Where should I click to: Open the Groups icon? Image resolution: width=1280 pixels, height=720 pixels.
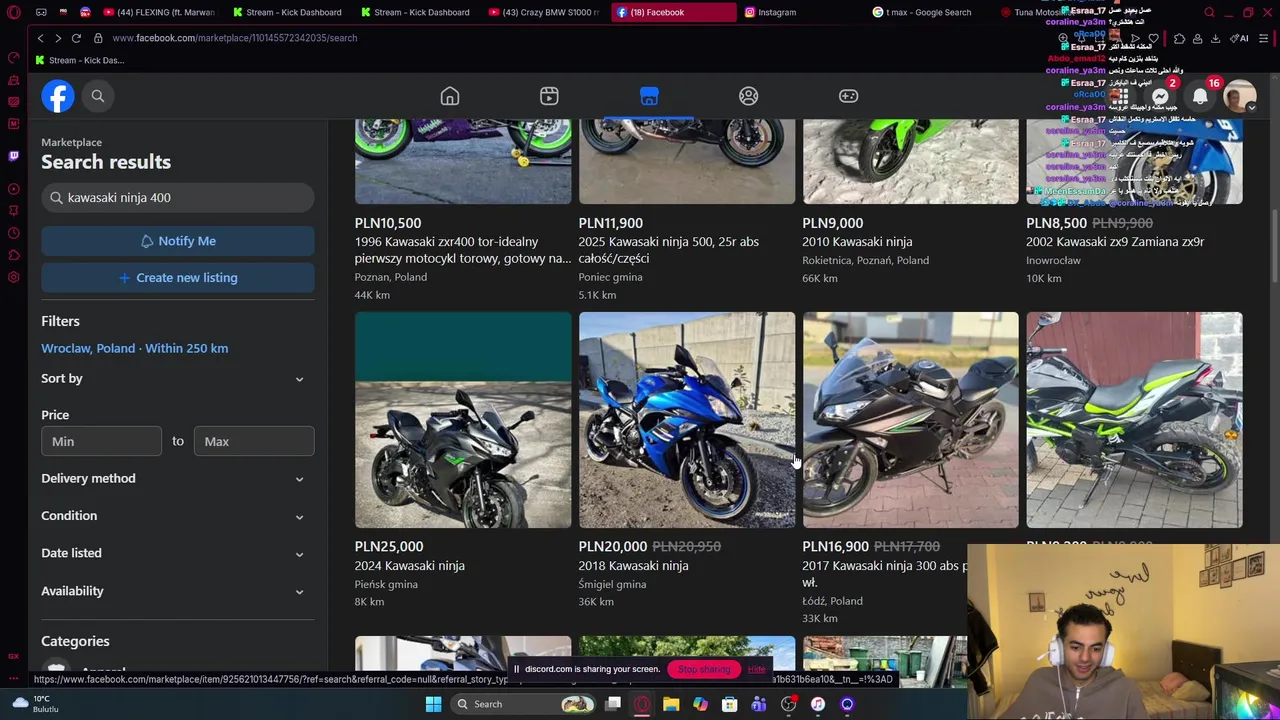pos(749,96)
